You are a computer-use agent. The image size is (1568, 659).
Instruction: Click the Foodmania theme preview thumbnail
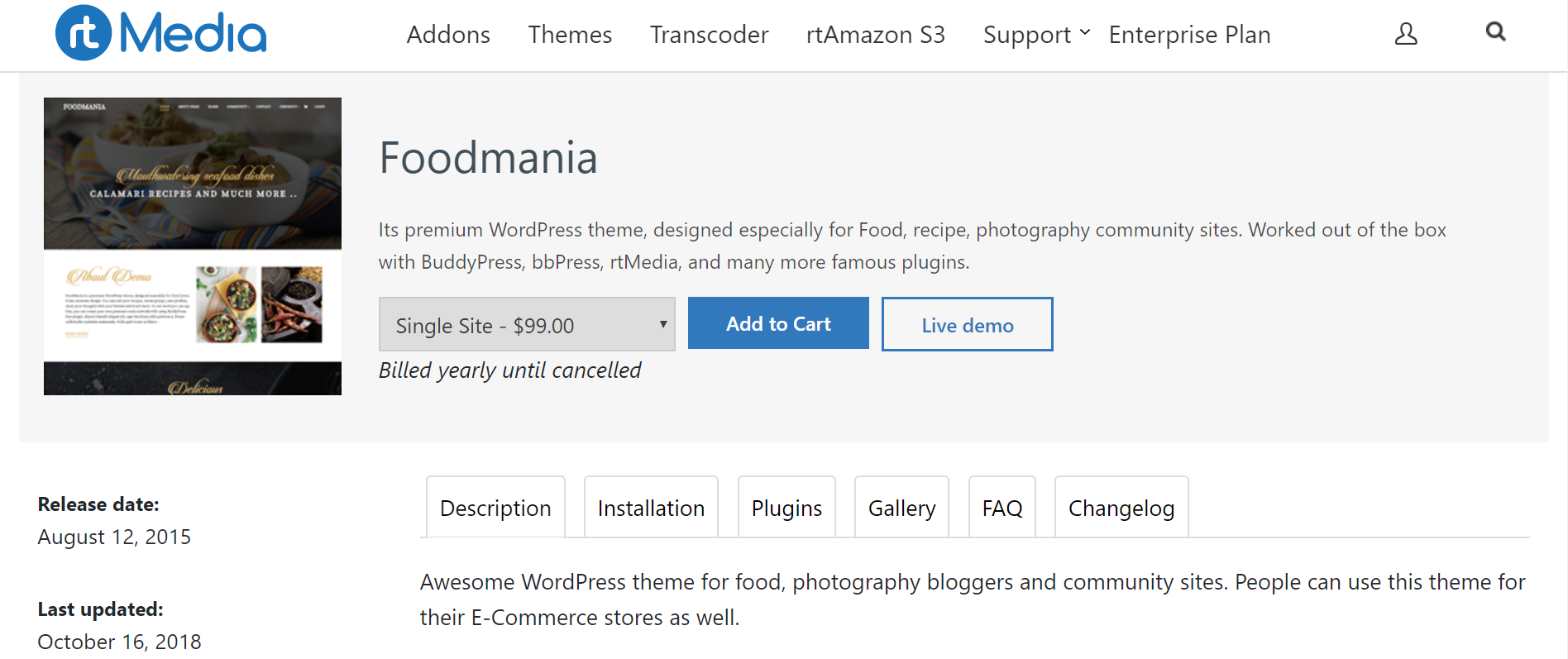pos(192,246)
